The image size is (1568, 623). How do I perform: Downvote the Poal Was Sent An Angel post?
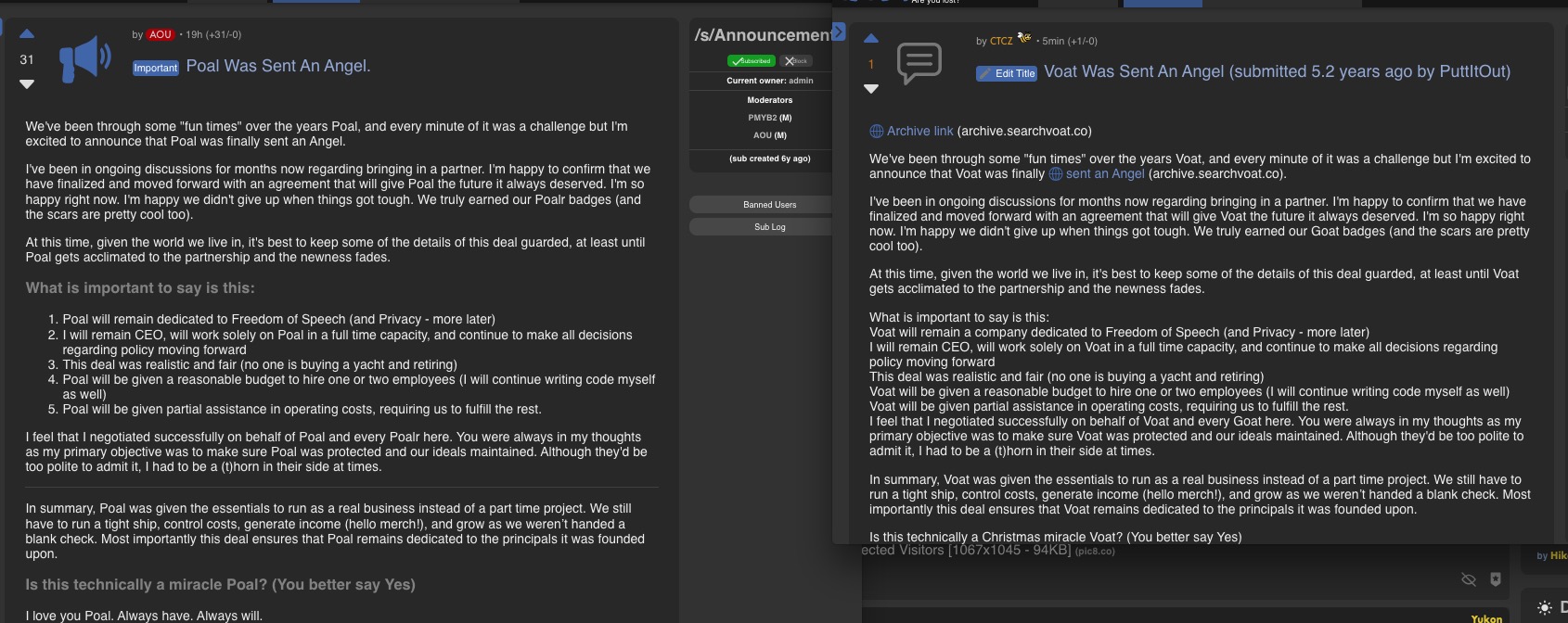point(27,84)
